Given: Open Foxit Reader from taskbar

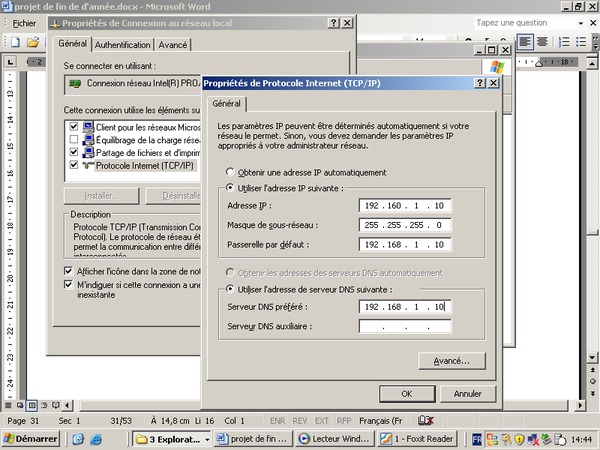Looking at the screenshot, I should (x=417, y=439).
